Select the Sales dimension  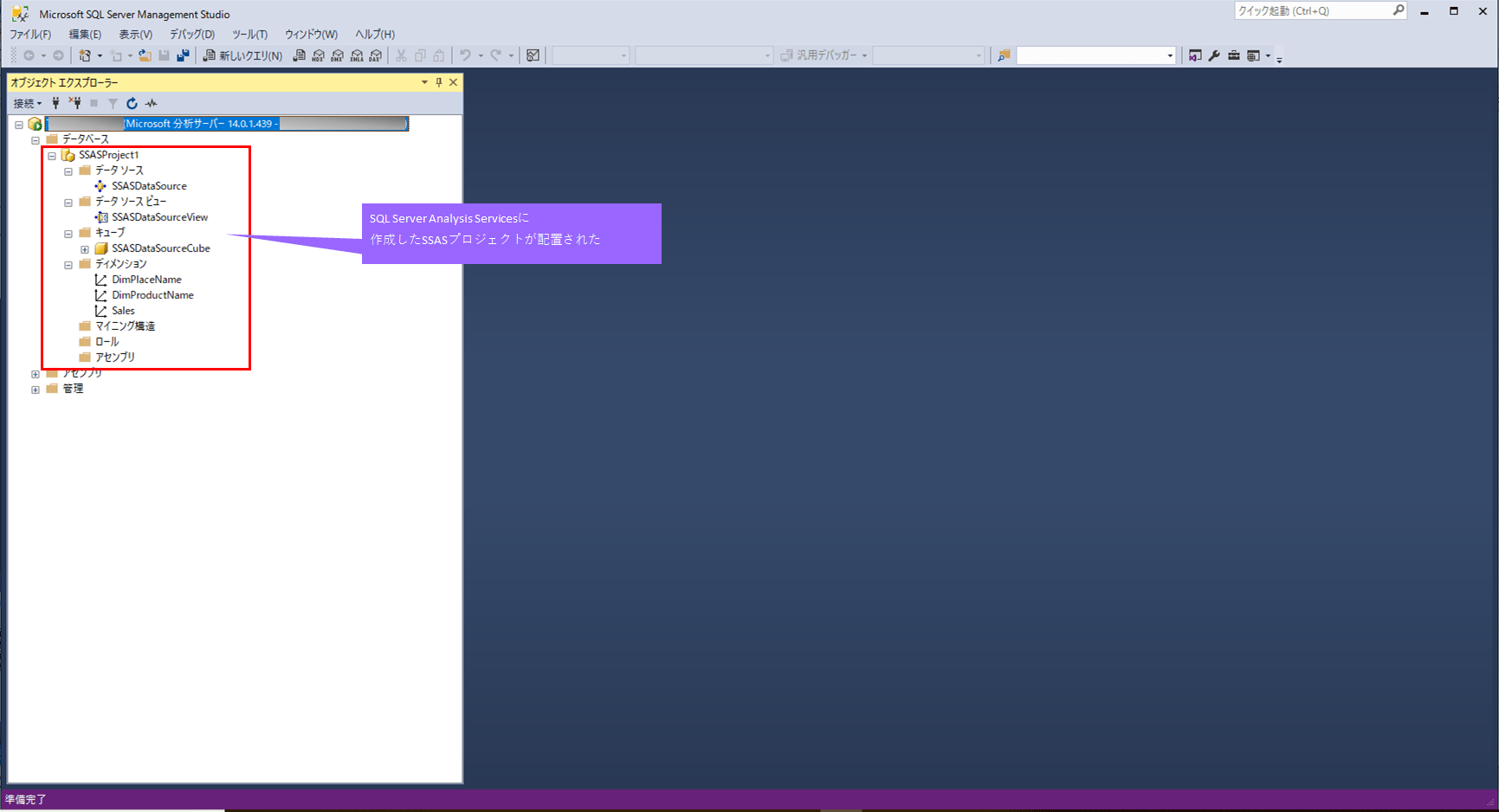click(123, 311)
